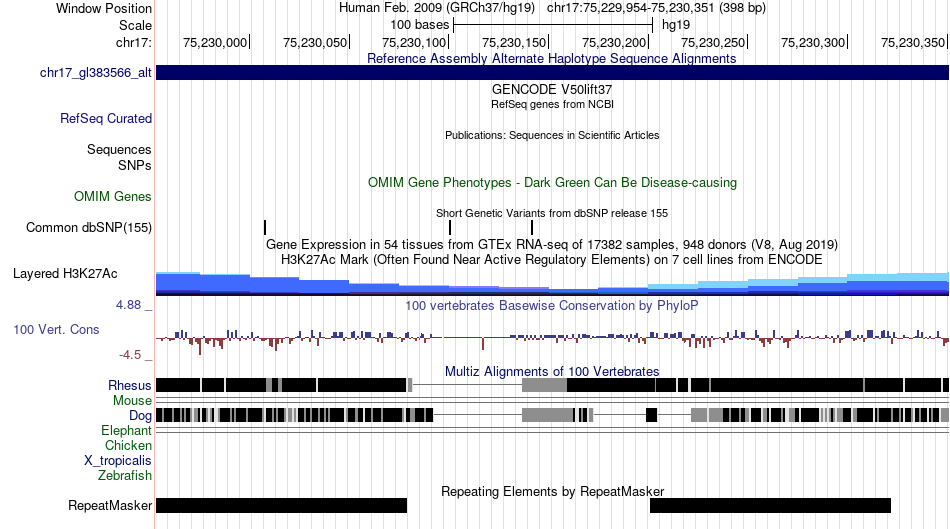Image resolution: width=950 pixels, height=529 pixels.
Task: Click the 100 vertebrates Basewise Conservation title
Action: (x=552, y=305)
